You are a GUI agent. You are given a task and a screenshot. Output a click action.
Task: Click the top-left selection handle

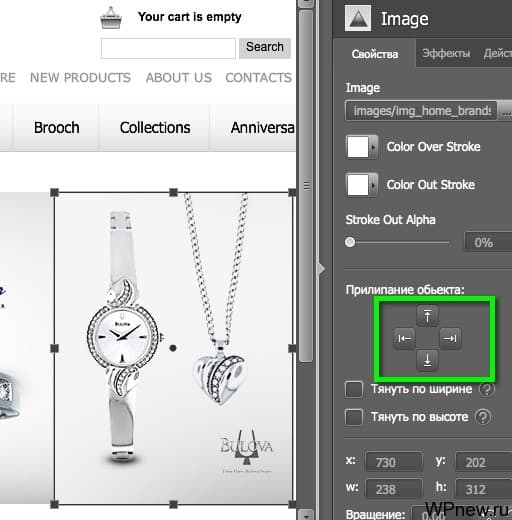tap(54, 192)
